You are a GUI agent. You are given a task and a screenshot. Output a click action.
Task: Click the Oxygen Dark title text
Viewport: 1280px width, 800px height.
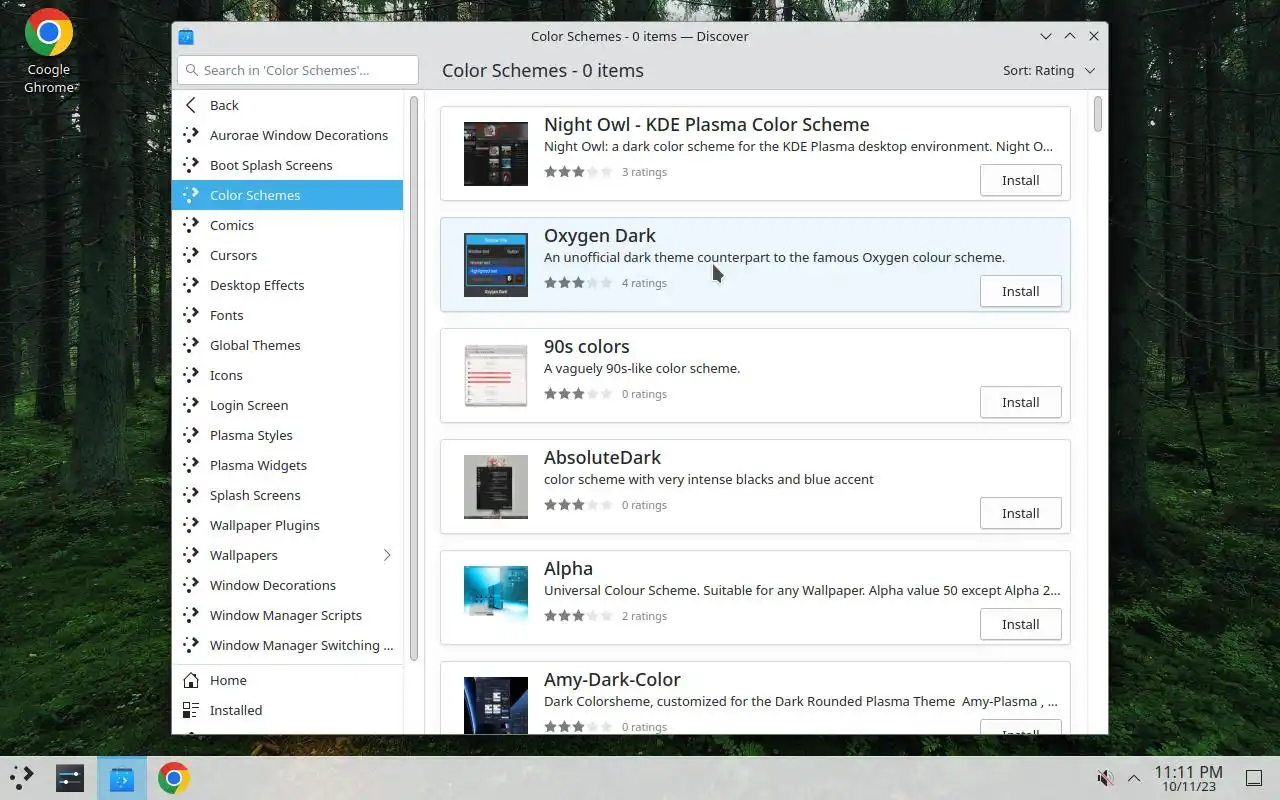tap(600, 236)
